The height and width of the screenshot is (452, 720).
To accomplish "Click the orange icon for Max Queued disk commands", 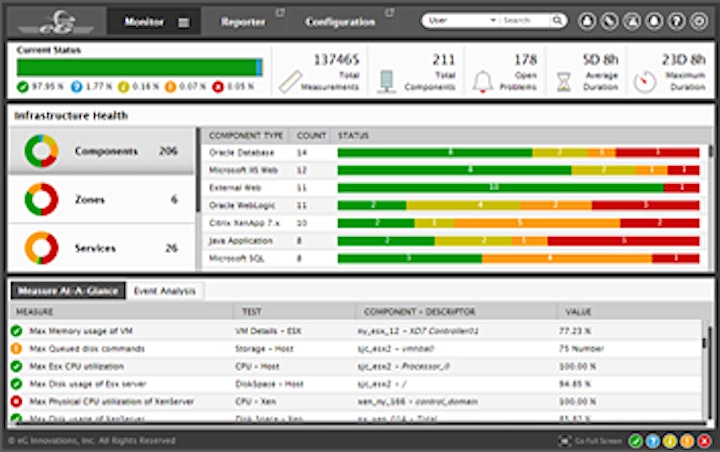I will click(17, 348).
